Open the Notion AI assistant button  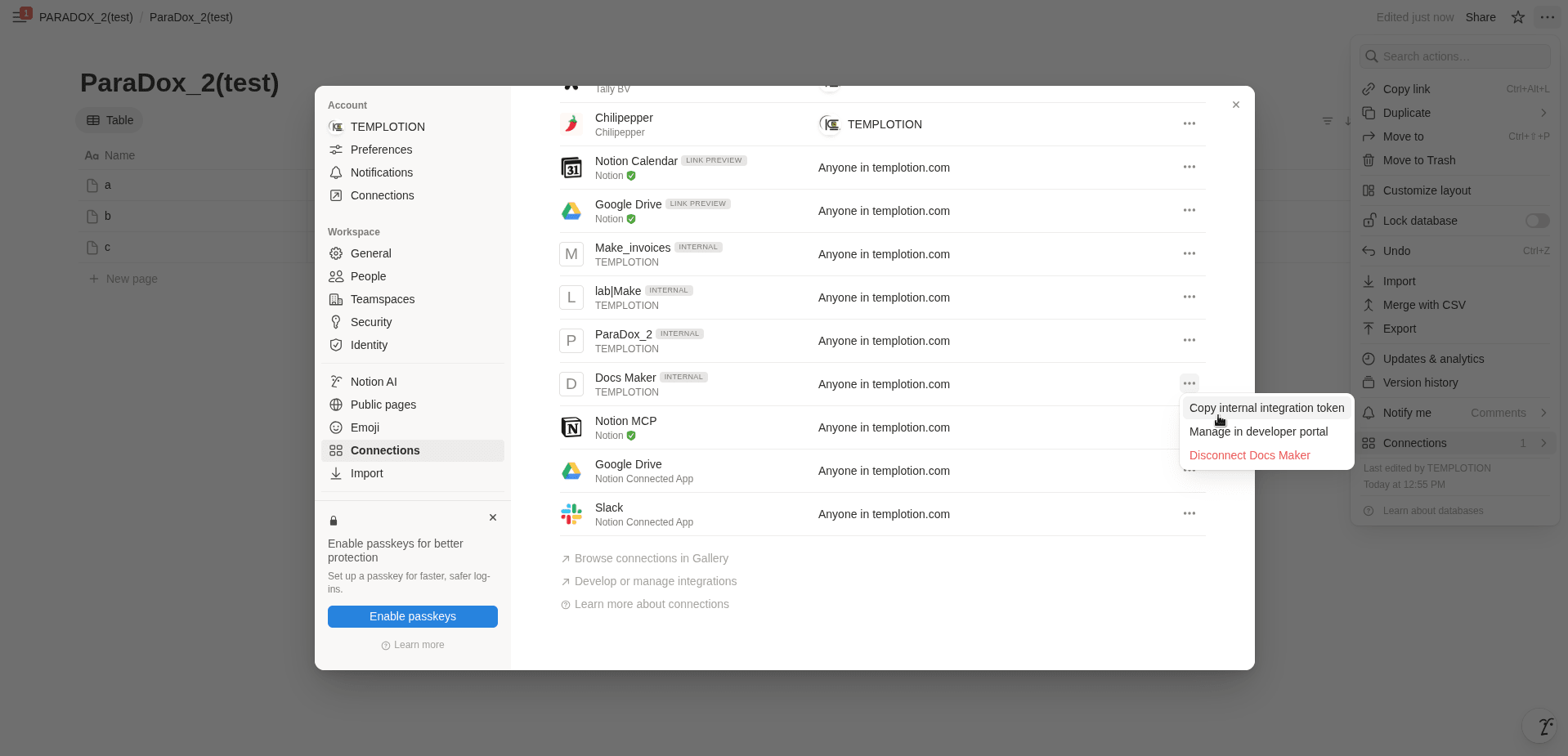point(1544,726)
